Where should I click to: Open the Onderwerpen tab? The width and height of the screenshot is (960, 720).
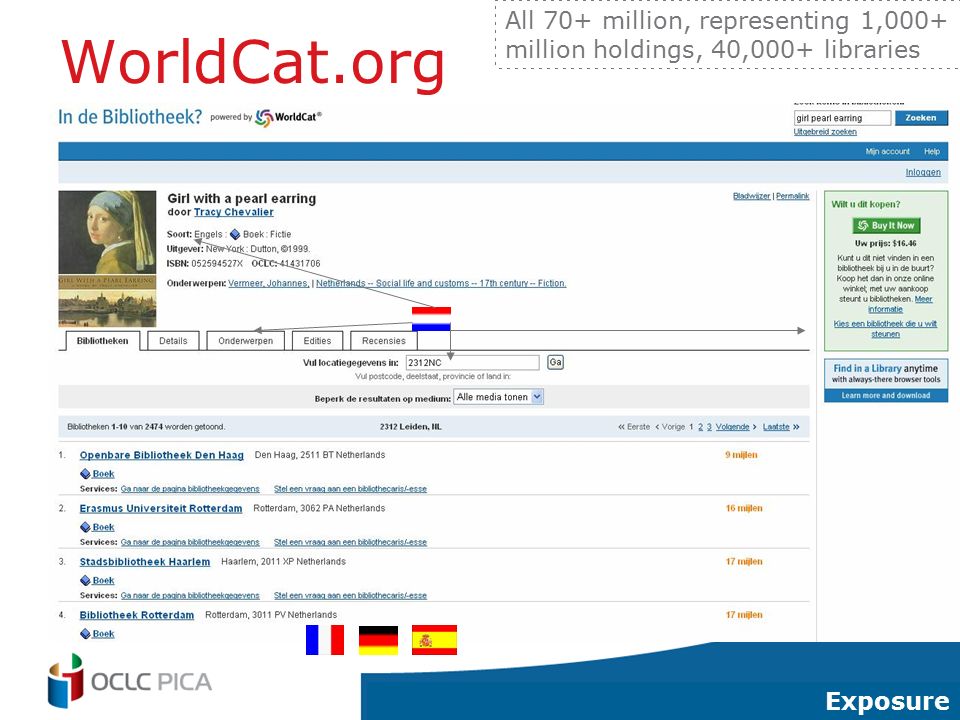pos(246,341)
